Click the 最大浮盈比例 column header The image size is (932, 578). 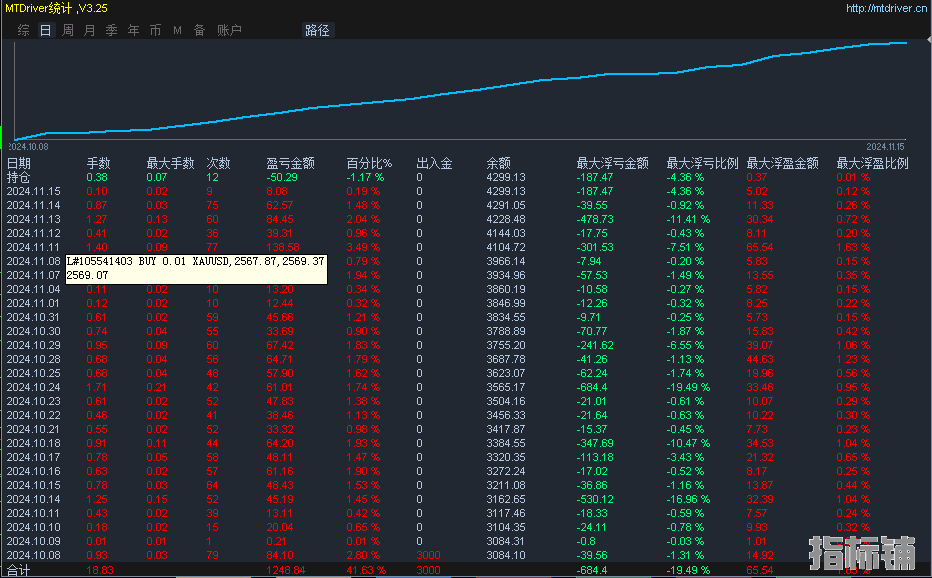tap(873, 164)
